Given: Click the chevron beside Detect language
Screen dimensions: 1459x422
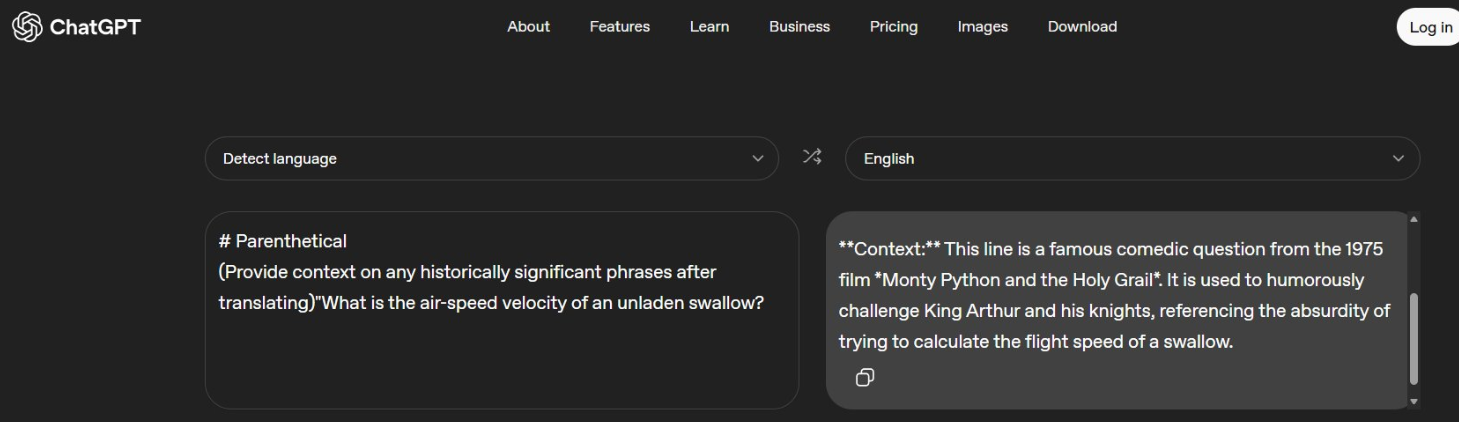Looking at the screenshot, I should pos(757,158).
